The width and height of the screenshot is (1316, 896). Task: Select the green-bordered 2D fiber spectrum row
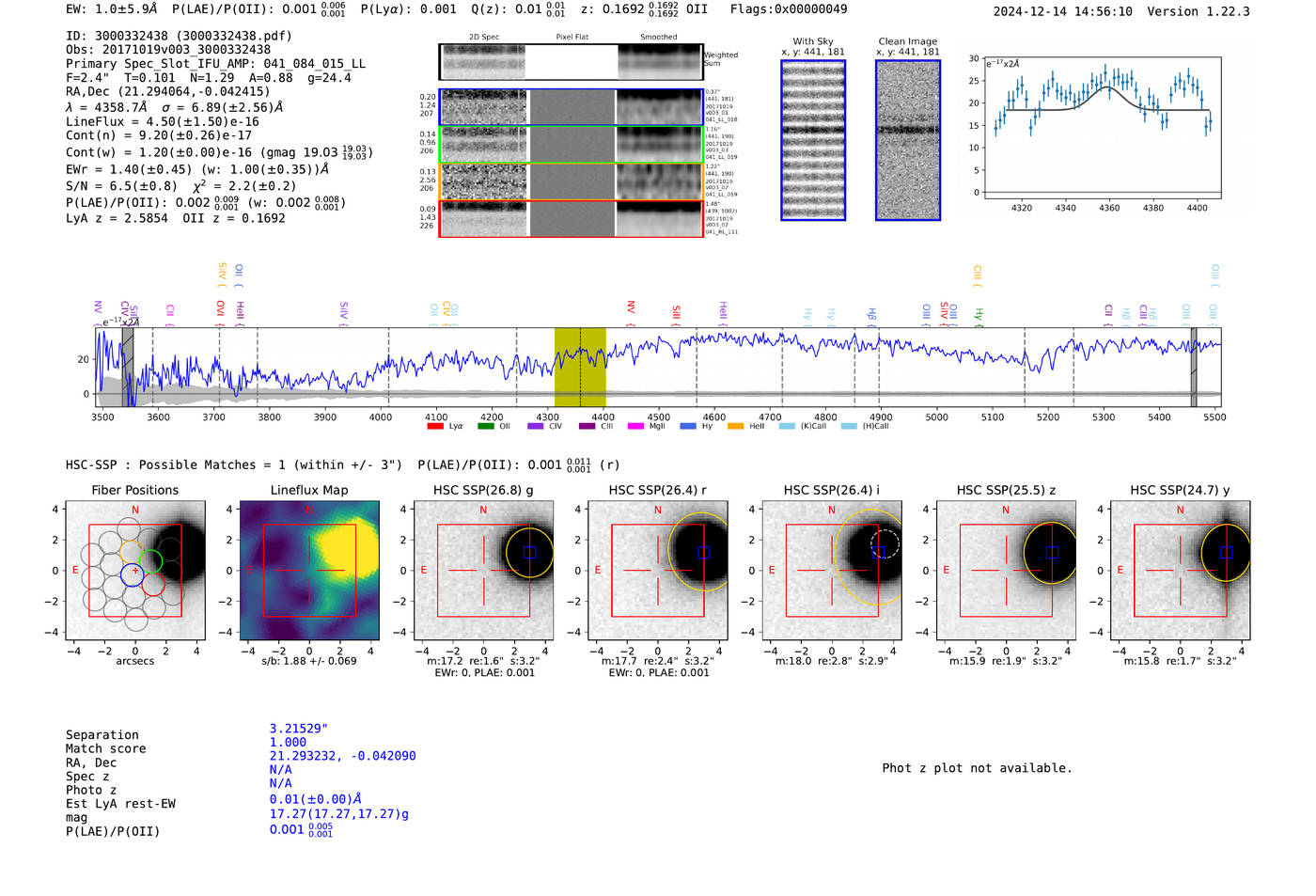coord(571,144)
